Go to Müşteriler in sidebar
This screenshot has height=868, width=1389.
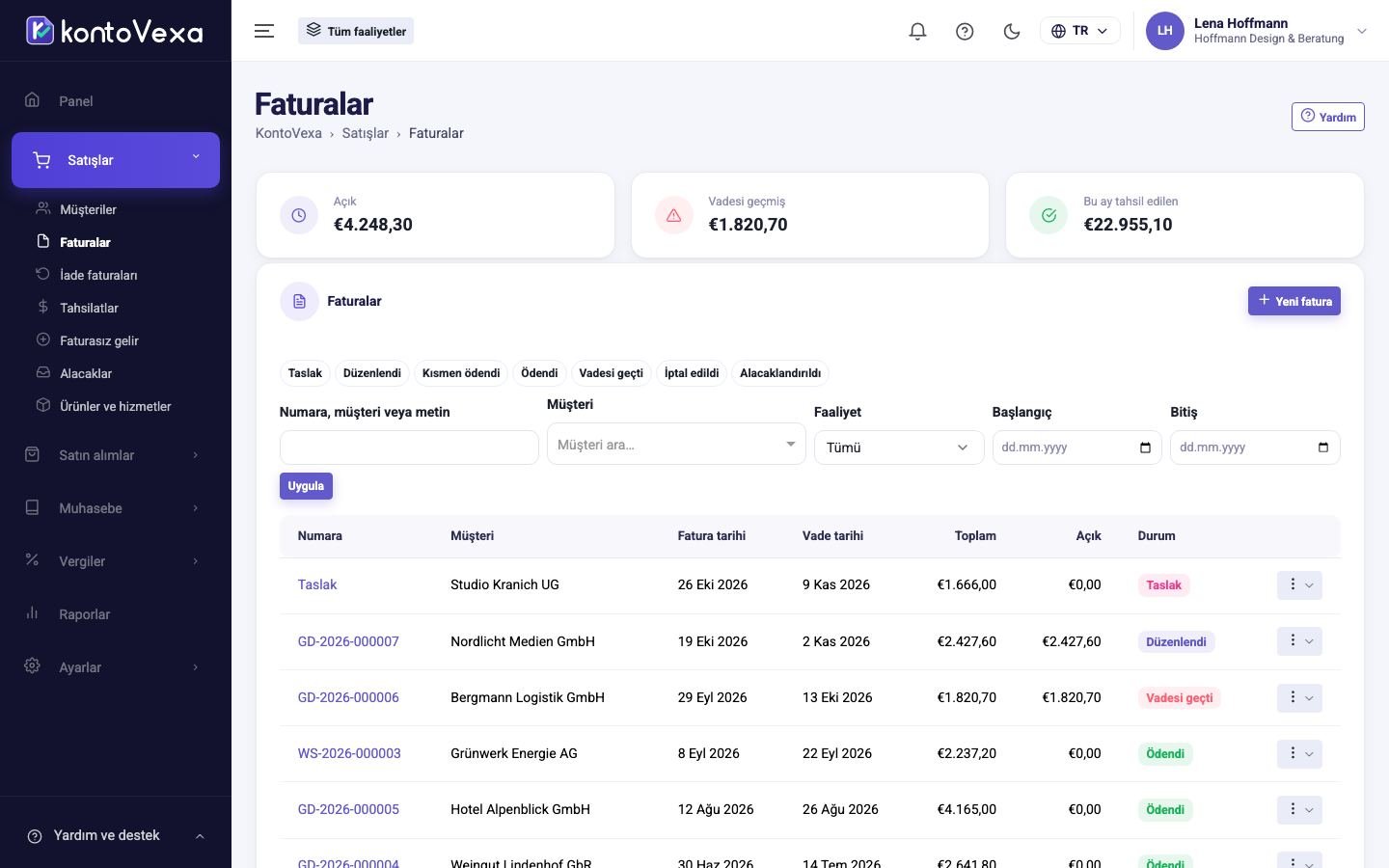88,209
